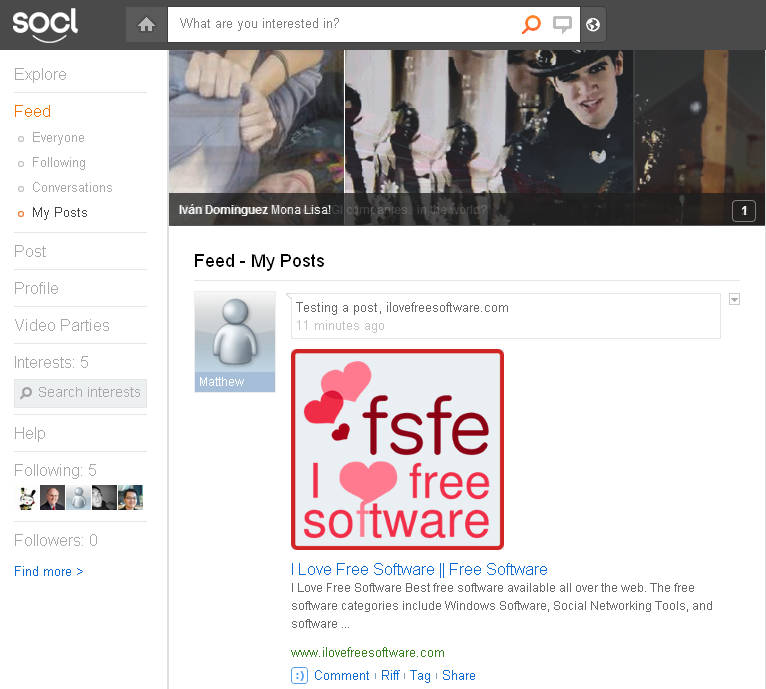Open 'I Love Free Software || Free Software' link
The image size is (766, 689).
(x=419, y=570)
